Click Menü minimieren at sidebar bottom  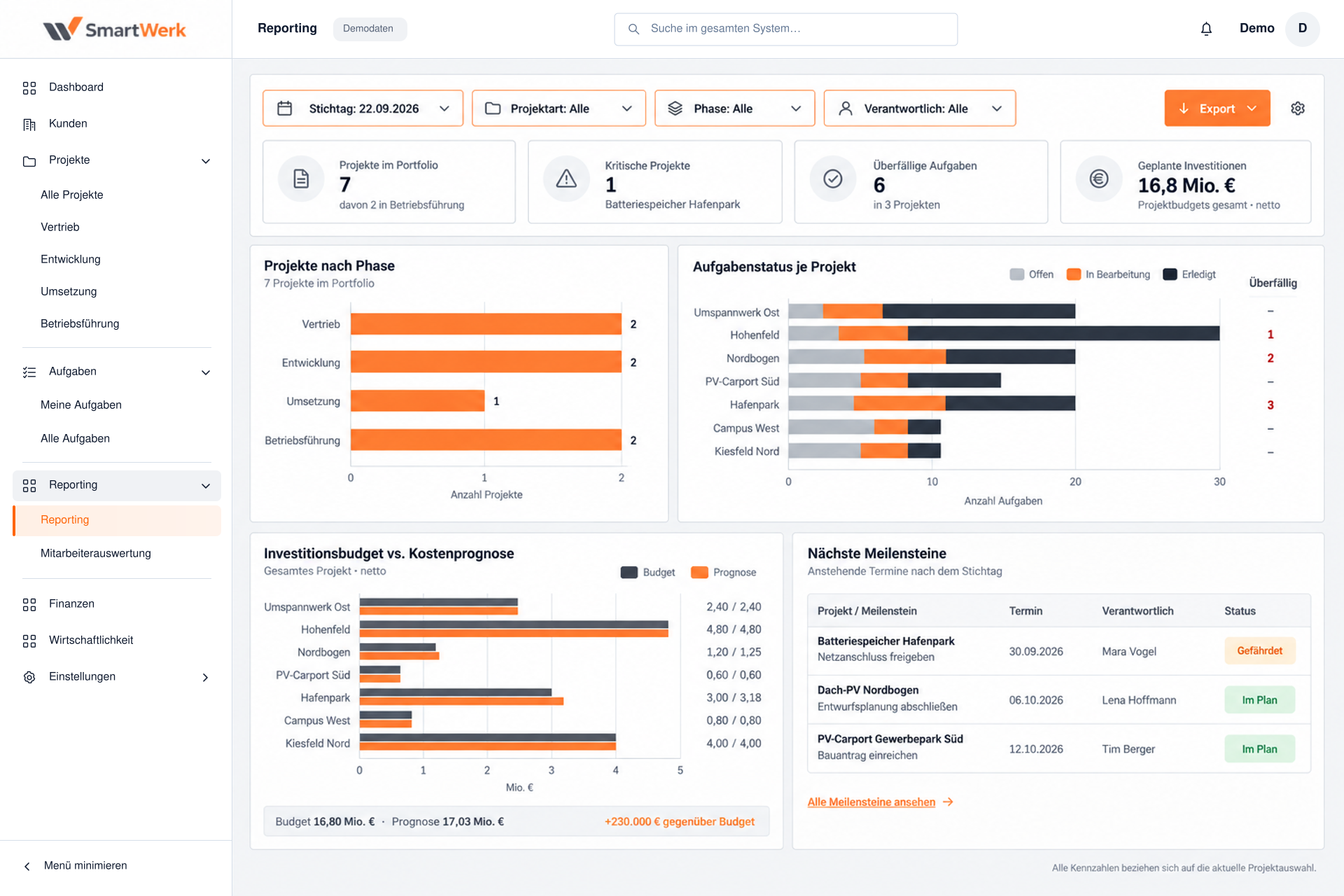pos(76,866)
